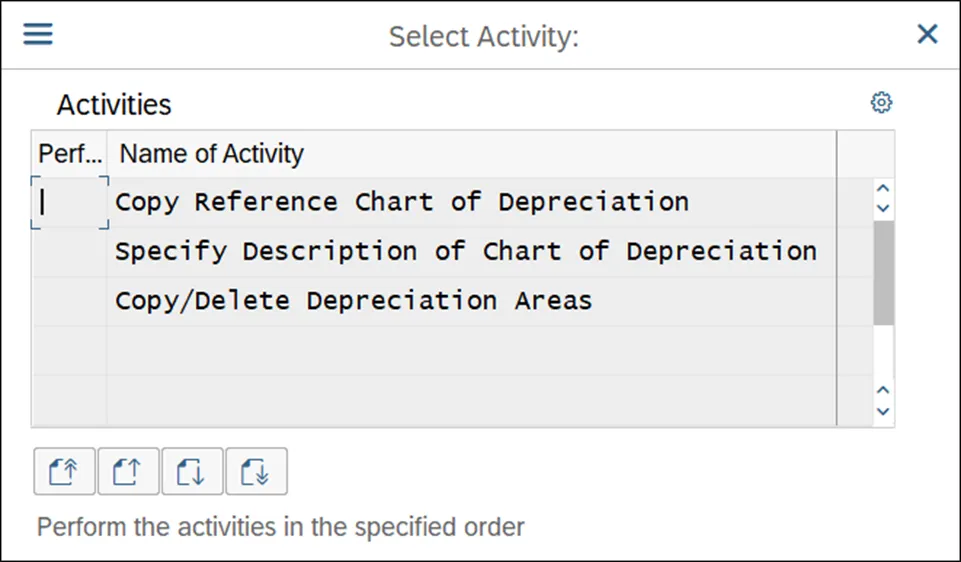Click the vertical scrollbar thumb
Image resolution: width=961 pixels, height=562 pixels.
click(883, 270)
